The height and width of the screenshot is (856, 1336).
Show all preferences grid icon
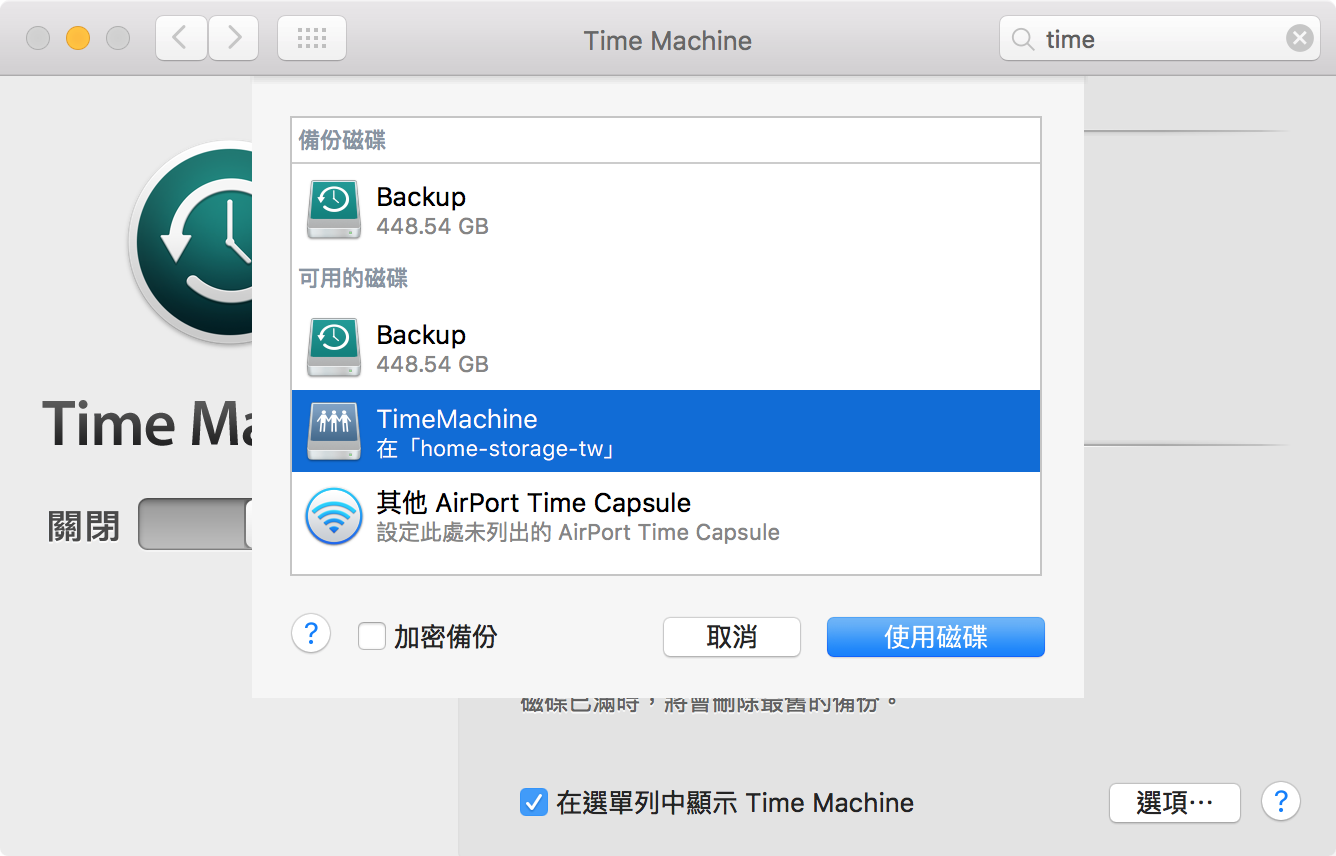point(312,39)
